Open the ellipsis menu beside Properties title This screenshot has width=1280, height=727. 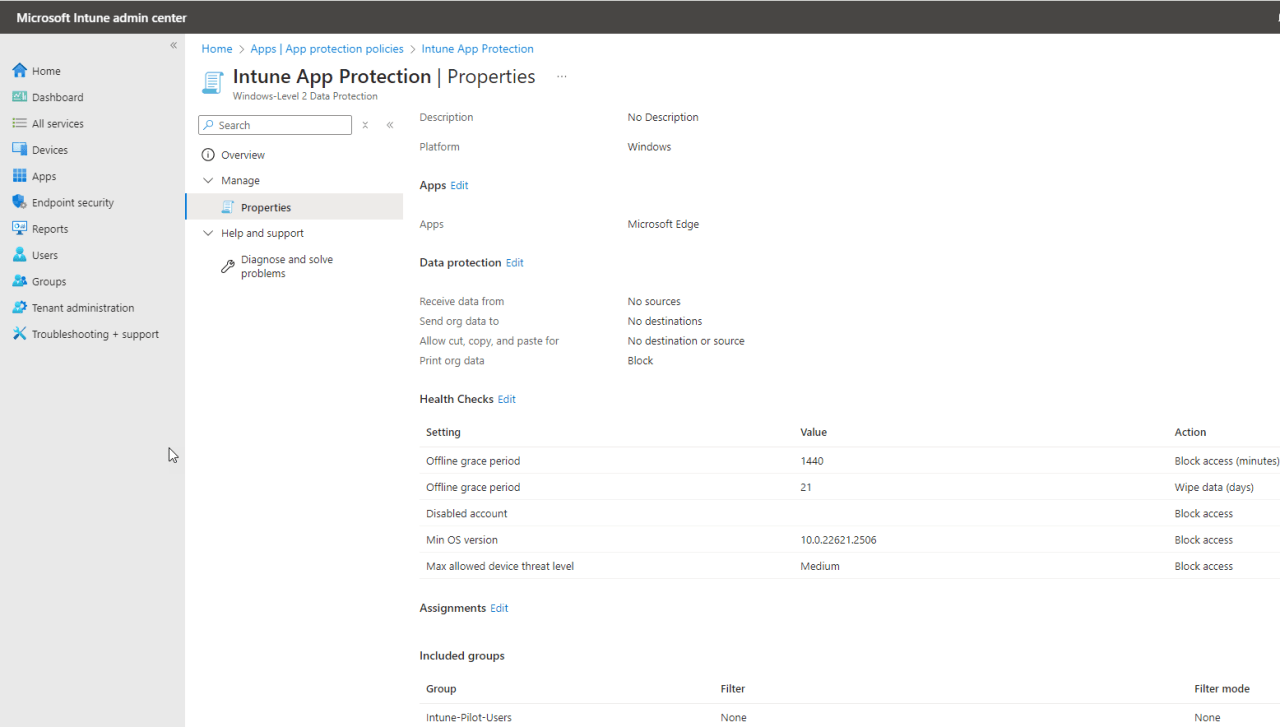pyautogui.click(x=561, y=76)
